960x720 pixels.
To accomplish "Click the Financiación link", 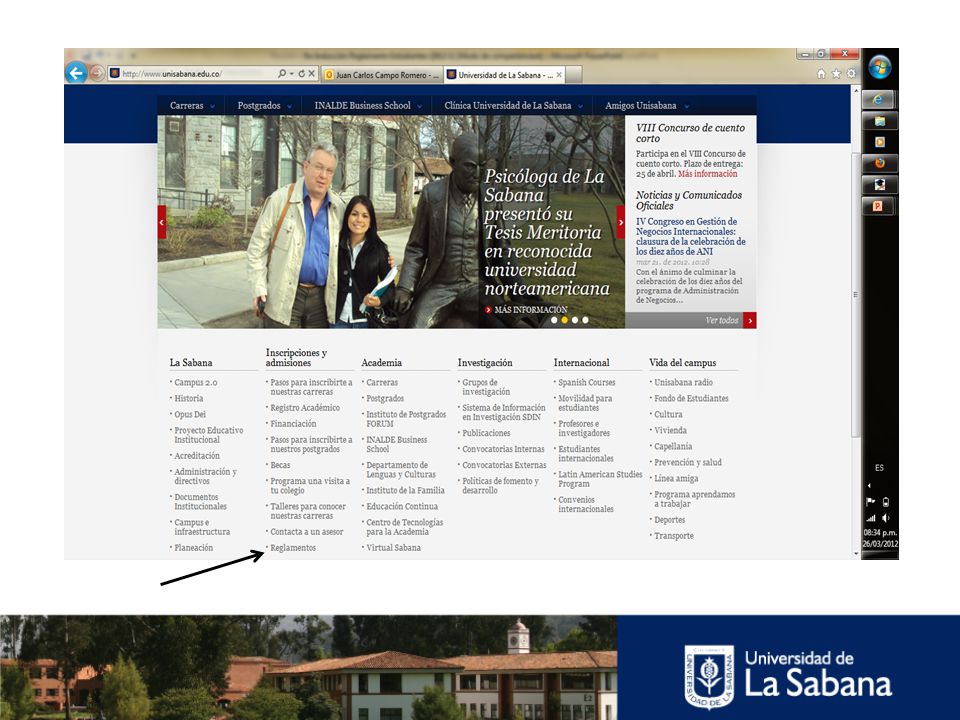I will [x=293, y=424].
